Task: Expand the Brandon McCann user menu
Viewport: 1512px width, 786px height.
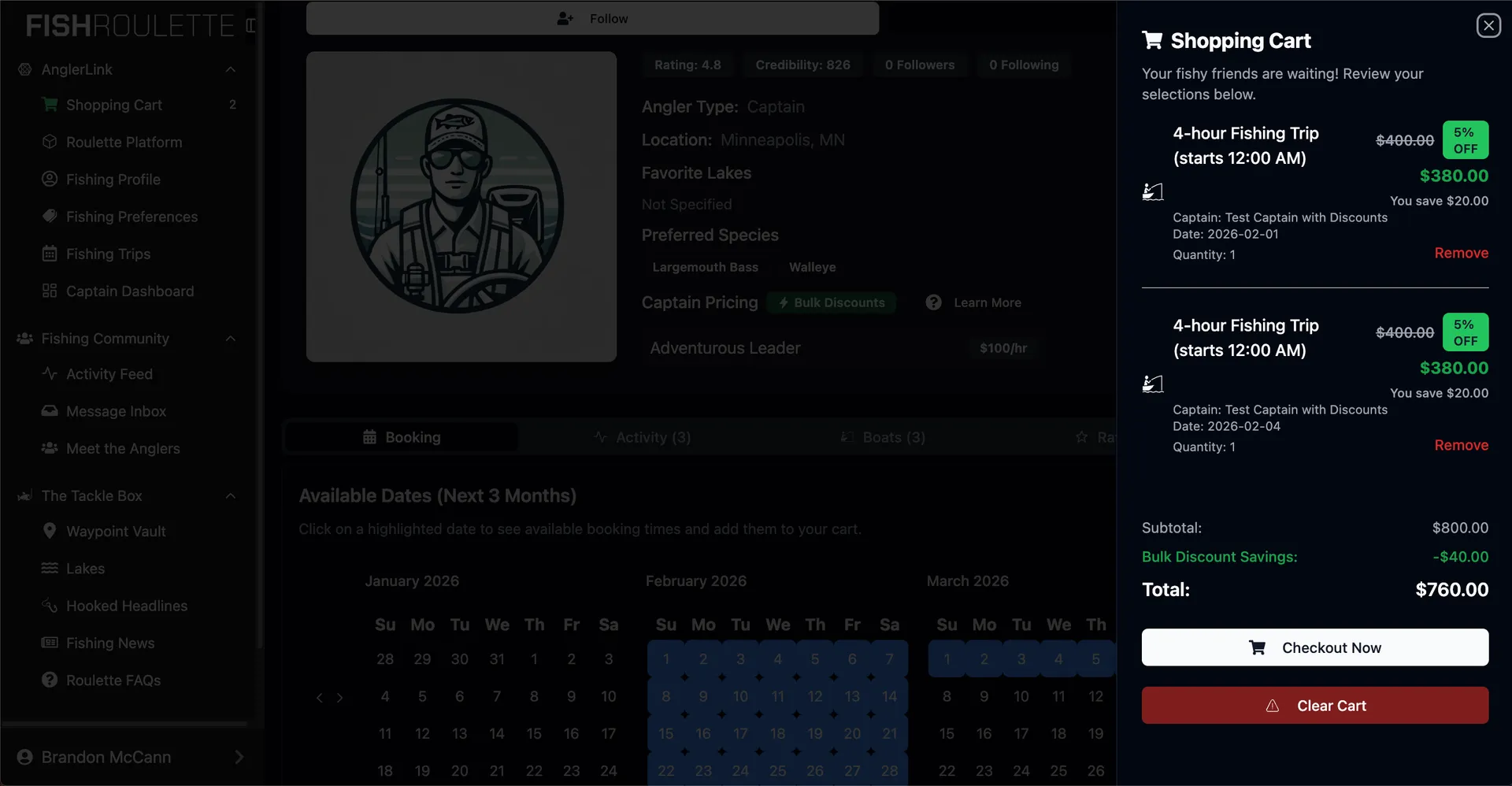Action: [239, 757]
